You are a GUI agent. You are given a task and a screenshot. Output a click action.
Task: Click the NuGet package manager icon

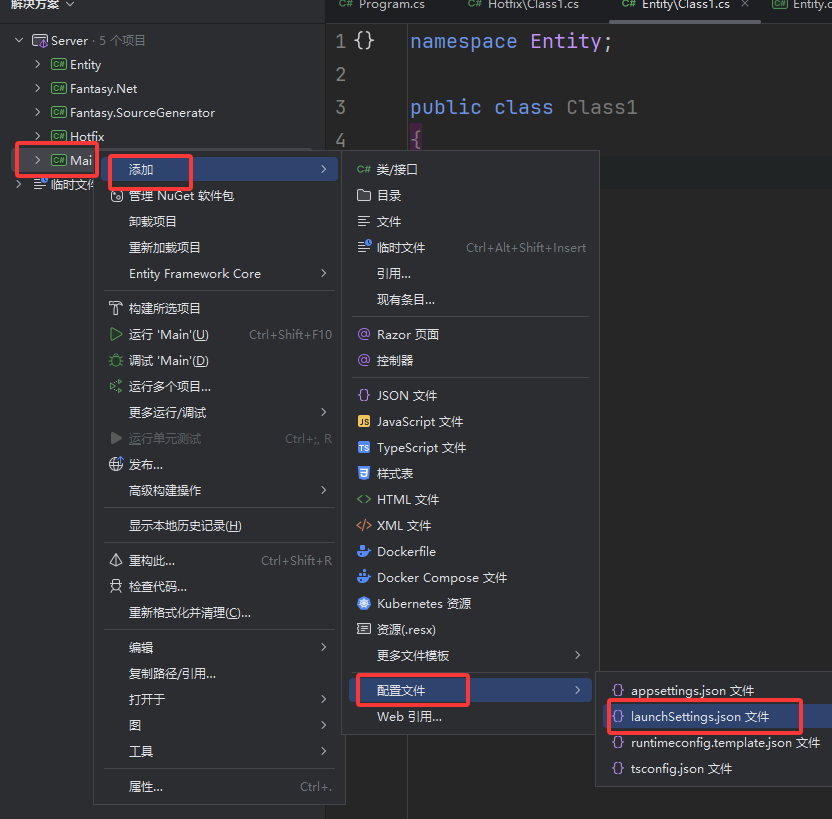click(x=116, y=196)
